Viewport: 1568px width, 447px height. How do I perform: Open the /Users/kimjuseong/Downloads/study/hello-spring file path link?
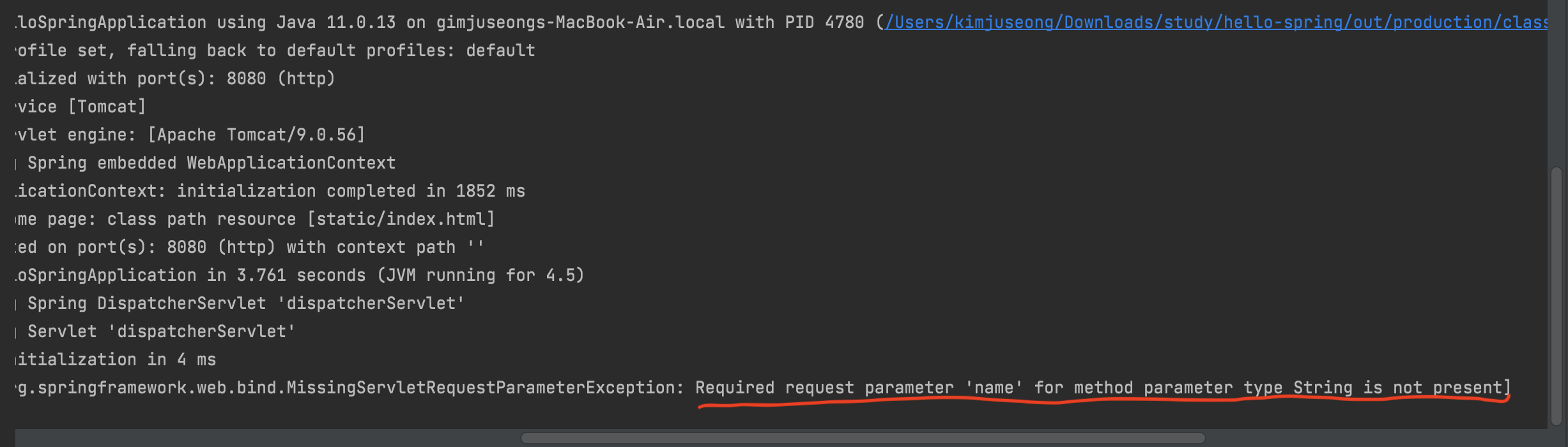tap(1216, 22)
